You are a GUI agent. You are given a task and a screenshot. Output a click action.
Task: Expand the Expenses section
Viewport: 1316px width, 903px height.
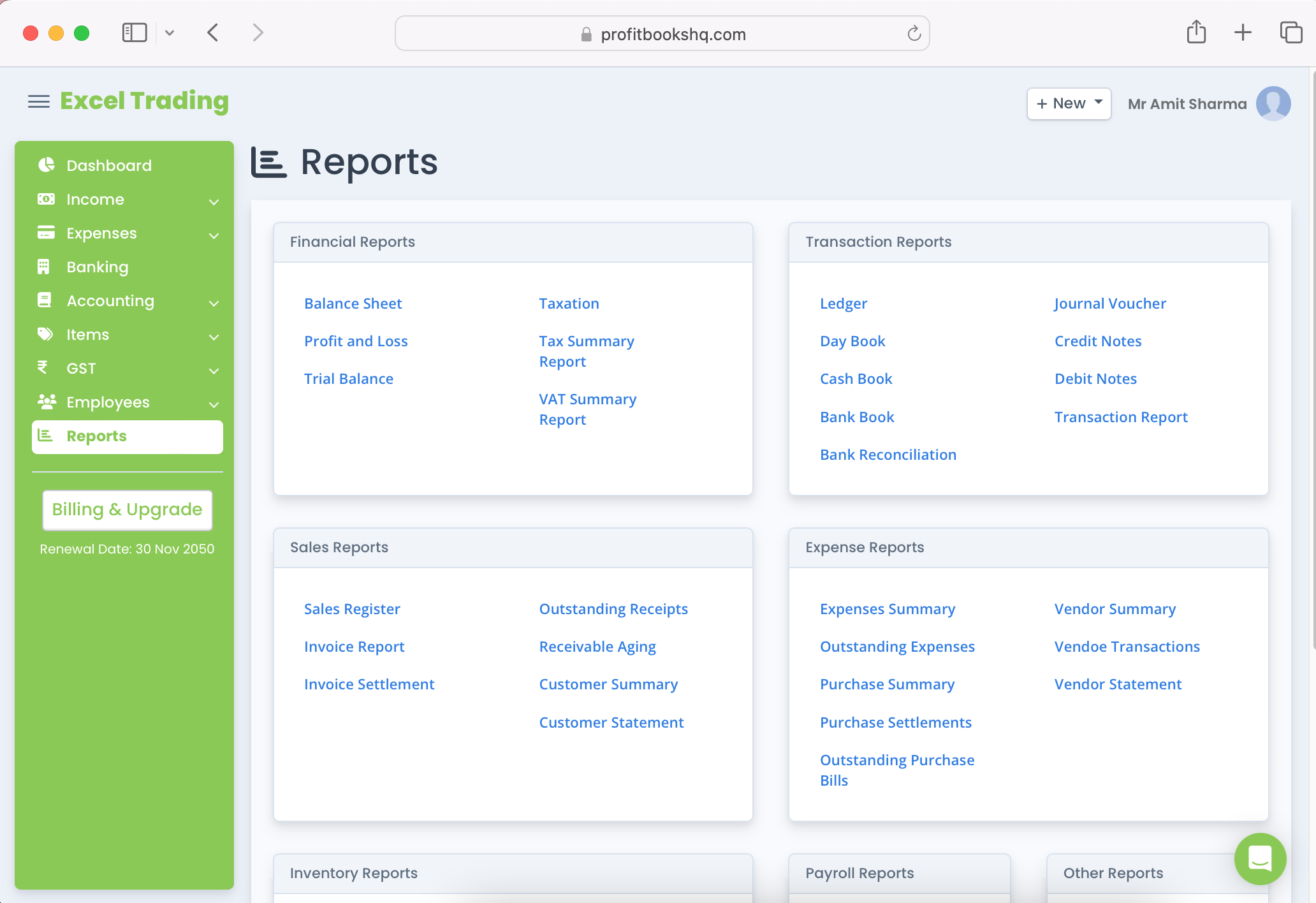pos(214,235)
